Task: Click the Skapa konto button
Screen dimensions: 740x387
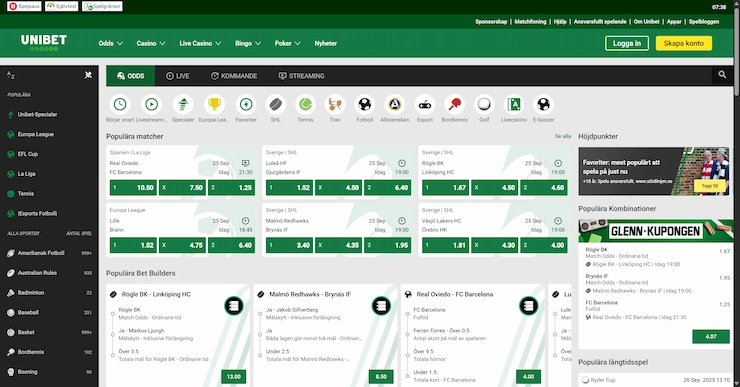Action: point(684,43)
